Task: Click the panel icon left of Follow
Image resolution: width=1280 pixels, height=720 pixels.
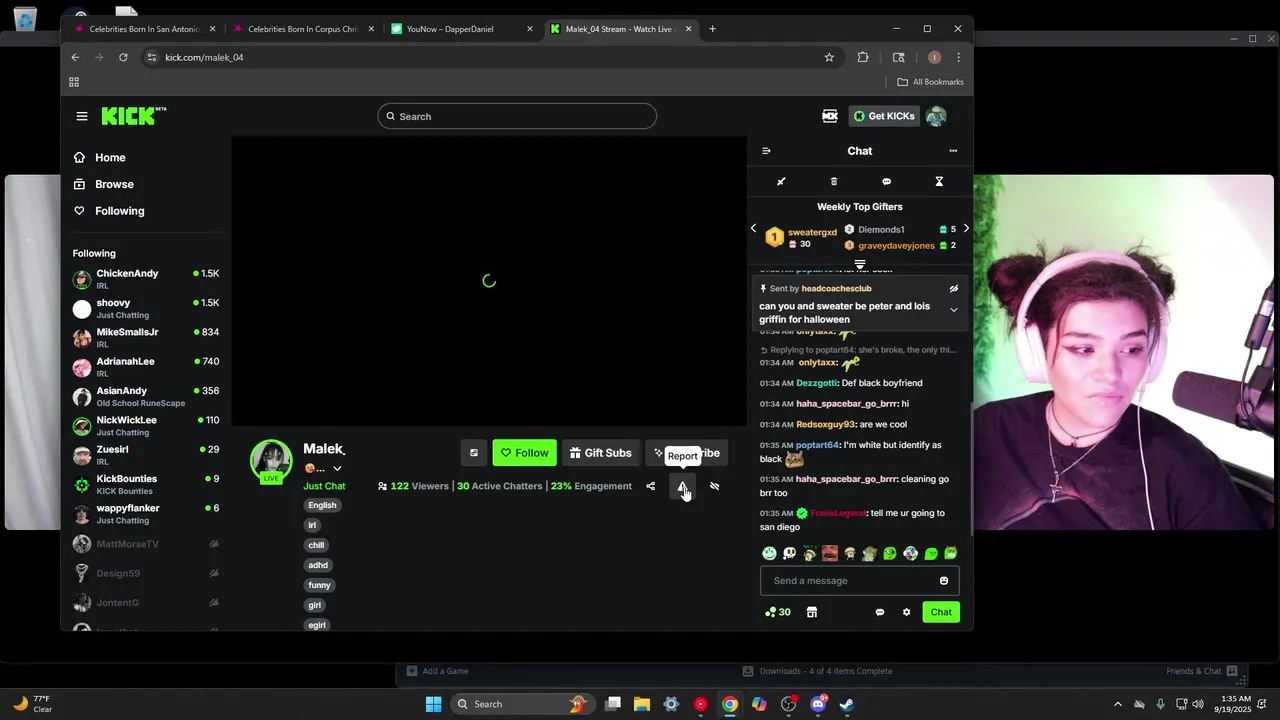Action: pyautogui.click(x=474, y=453)
